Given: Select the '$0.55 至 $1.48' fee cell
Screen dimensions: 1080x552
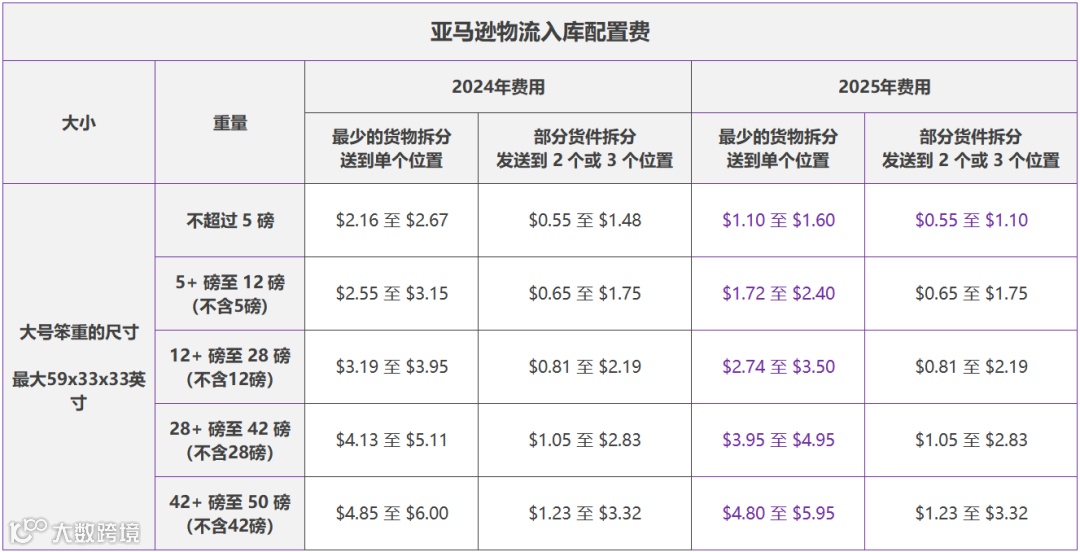Looking at the screenshot, I should 585,221.
